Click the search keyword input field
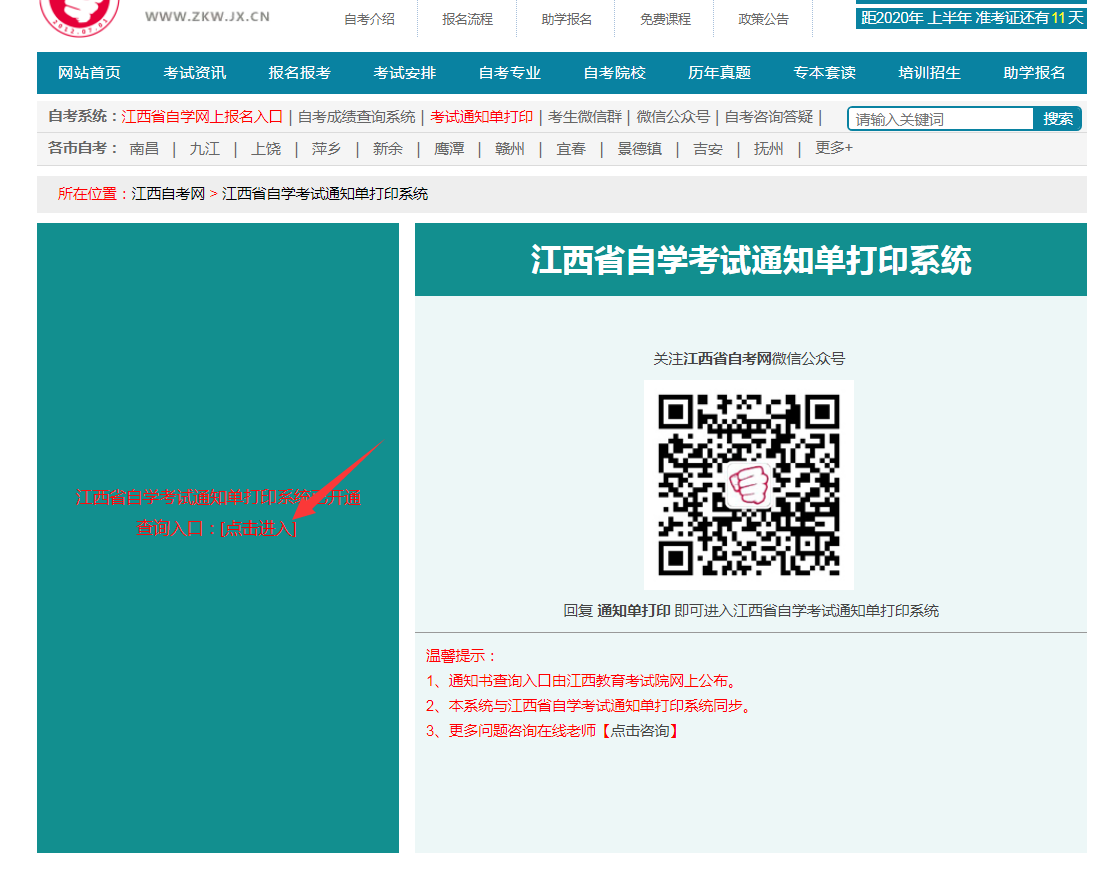Viewport: 1116px width, 880px height. click(x=940, y=117)
